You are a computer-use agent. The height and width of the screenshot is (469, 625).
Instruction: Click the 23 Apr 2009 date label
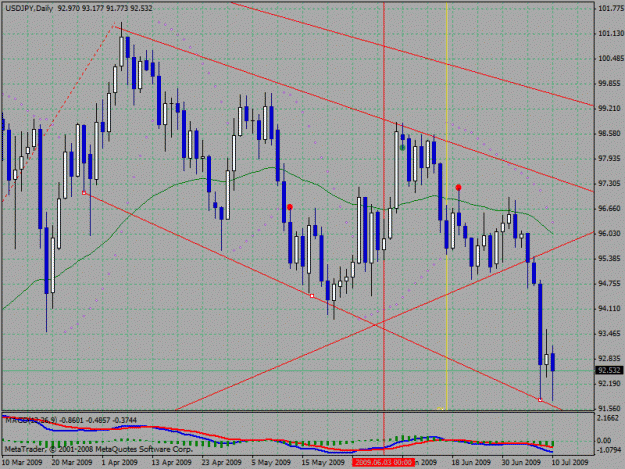tap(221, 462)
